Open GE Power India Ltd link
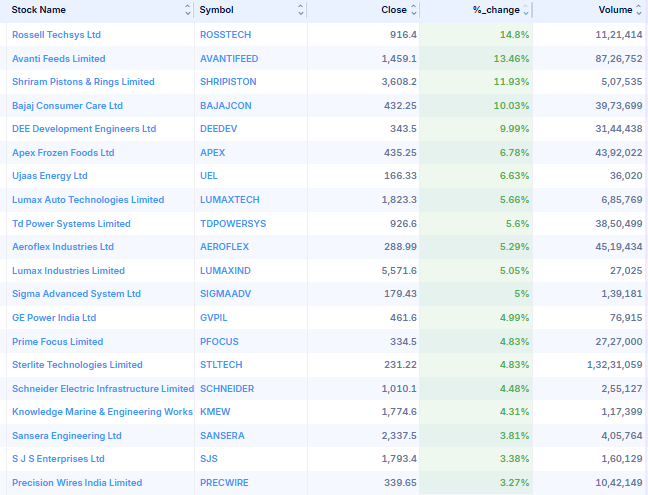Image resolution: width=648 pixels, height=495 pixels. (54, 318)
